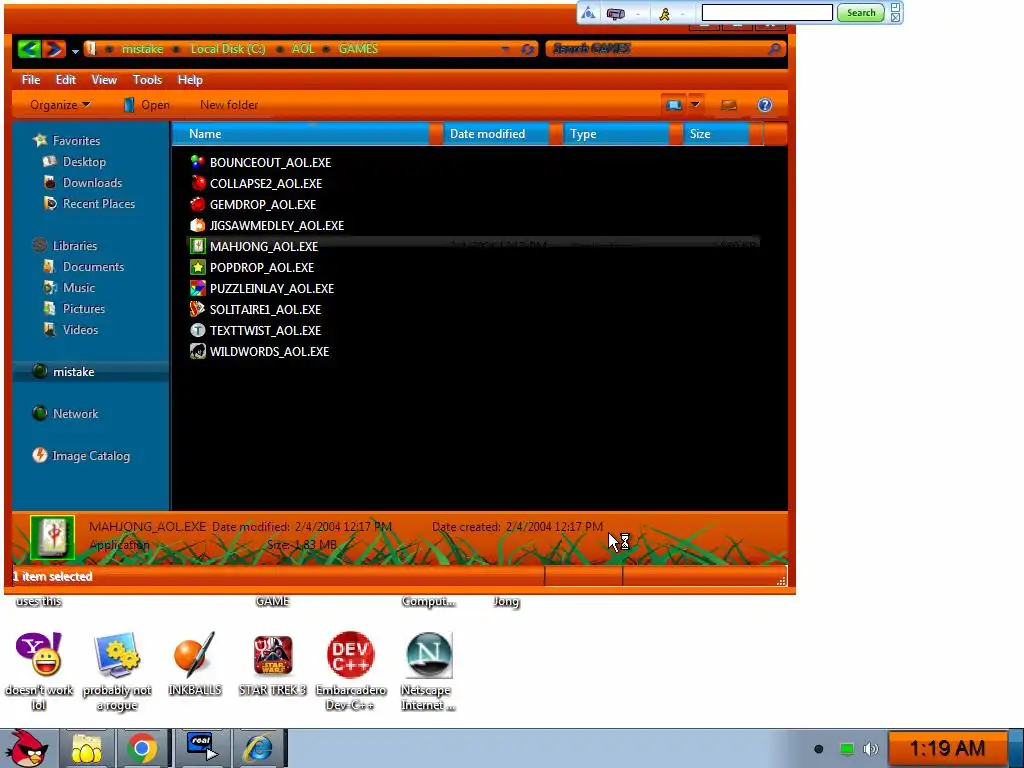Open the Tools menu
The width and height of the screenshot is (1024, 768).
[147, 80]
